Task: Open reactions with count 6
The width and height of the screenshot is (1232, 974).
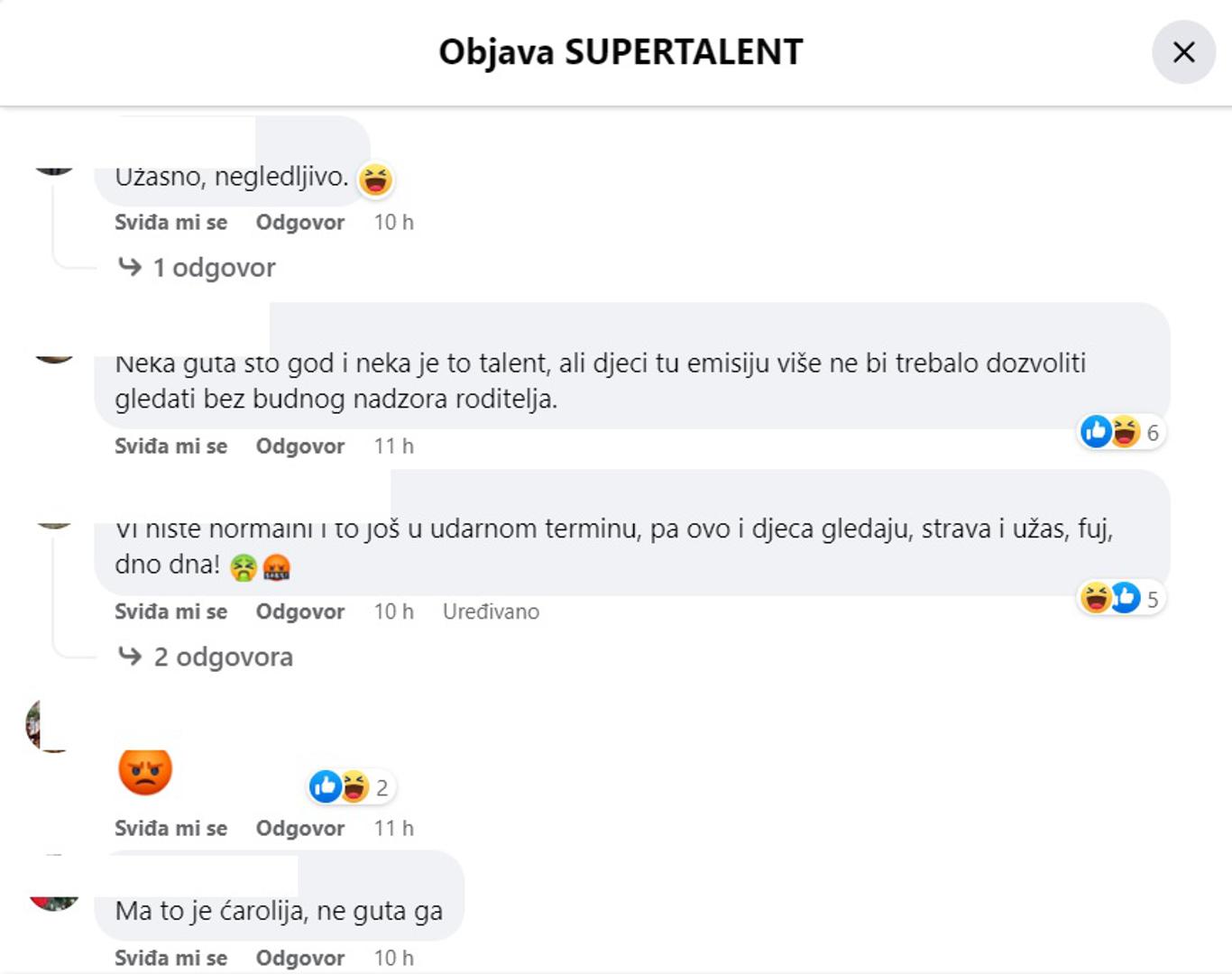Action: click(x=1122, y=433)
